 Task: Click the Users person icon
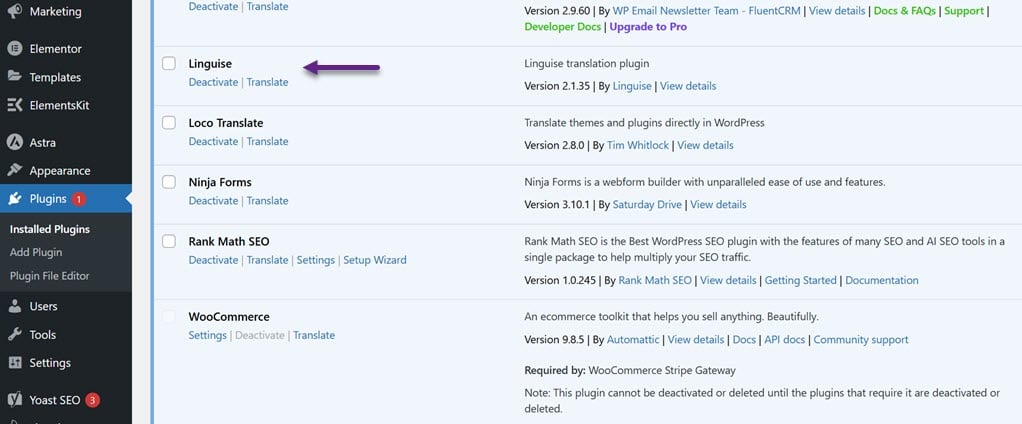pyautogui.click(x=14, y=306)
